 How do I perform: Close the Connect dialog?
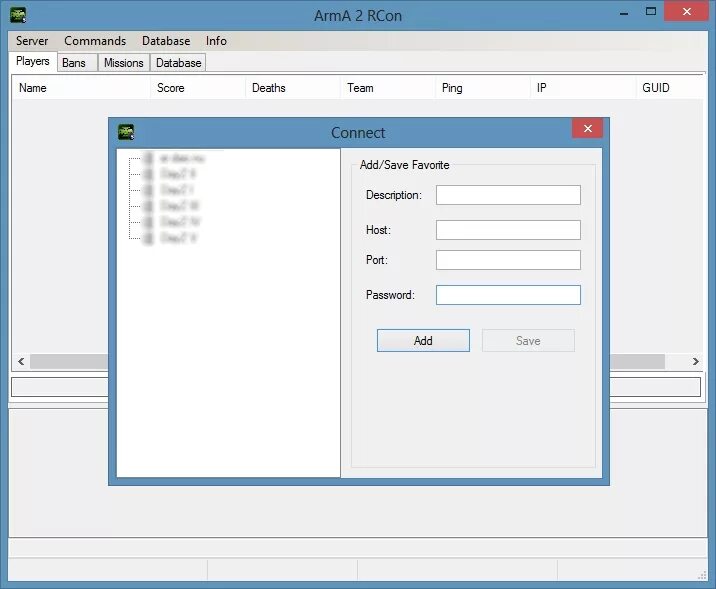point(588,128)
